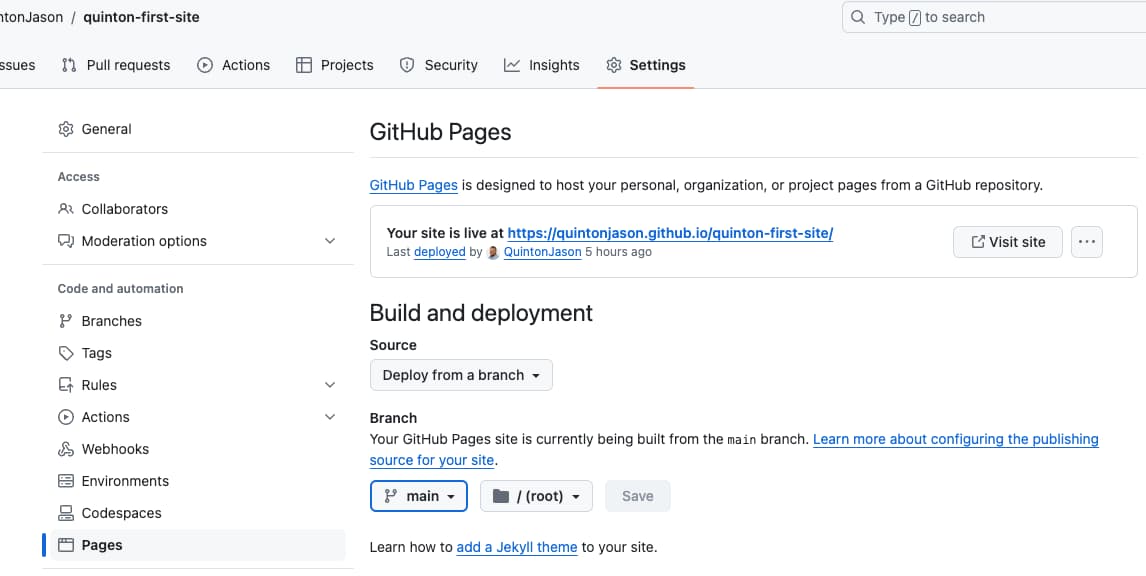Expand the sidebar Actions chevron
This screenshot has width=1146, height=576.
click(330, 417)
